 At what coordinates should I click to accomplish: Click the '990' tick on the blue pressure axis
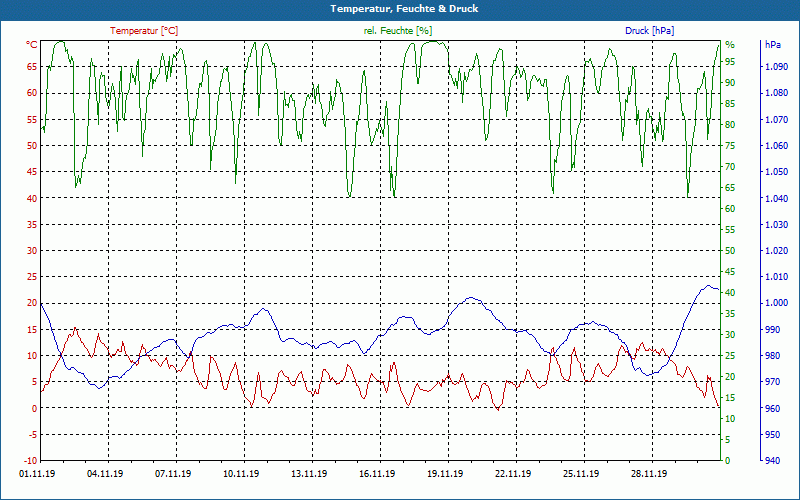(772, 330)
